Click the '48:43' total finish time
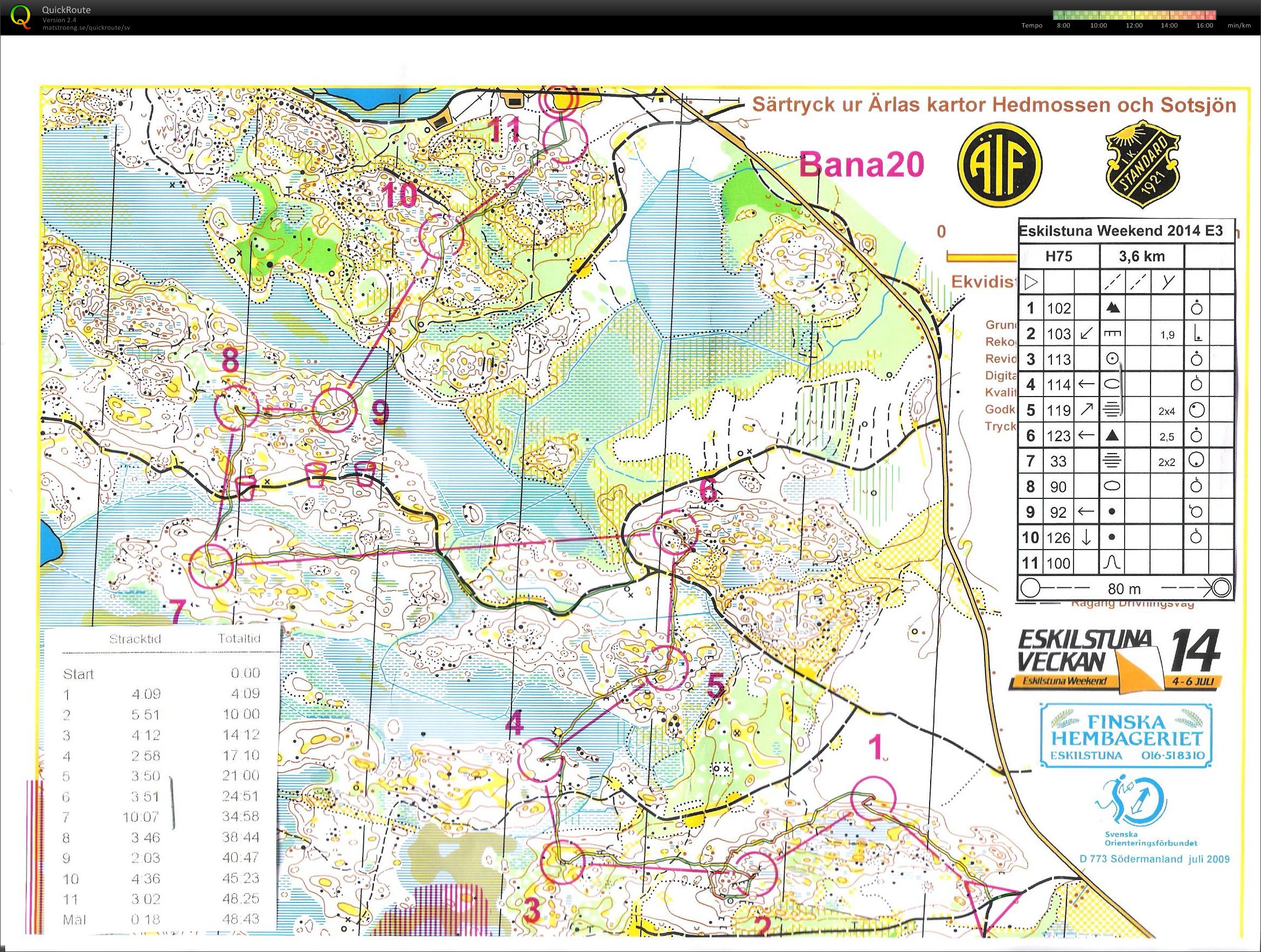The height and width of the screenshot is (952, 1261). coord(241,919)
